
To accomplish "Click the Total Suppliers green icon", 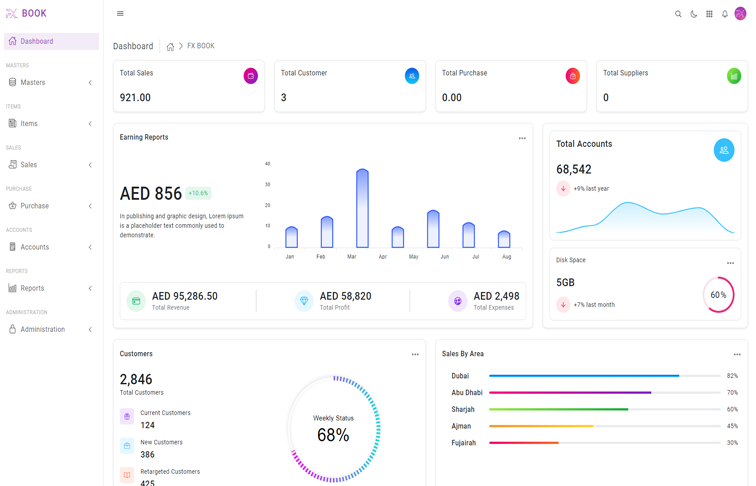I will [x=734, y=76].
